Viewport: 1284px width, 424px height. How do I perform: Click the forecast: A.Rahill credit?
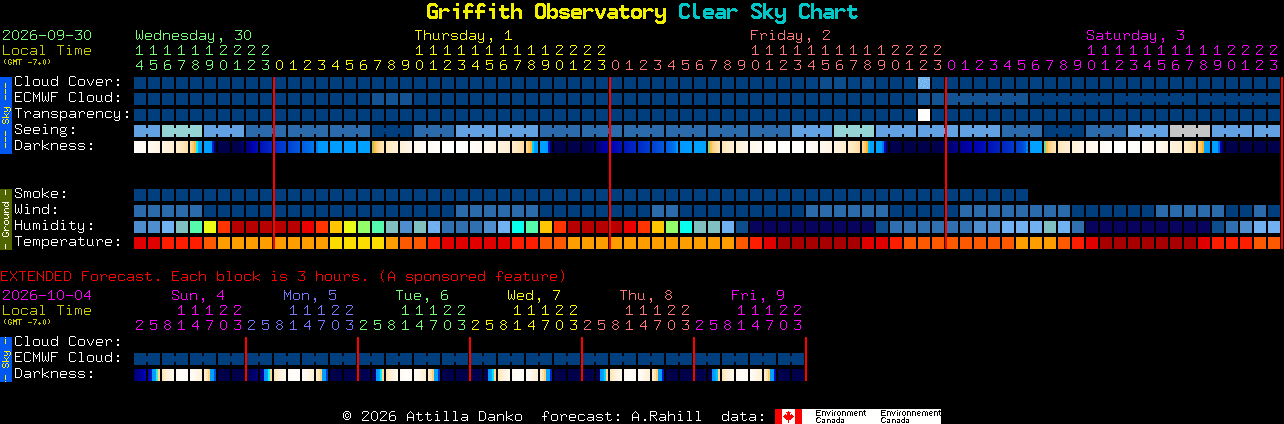pos(621,416)
